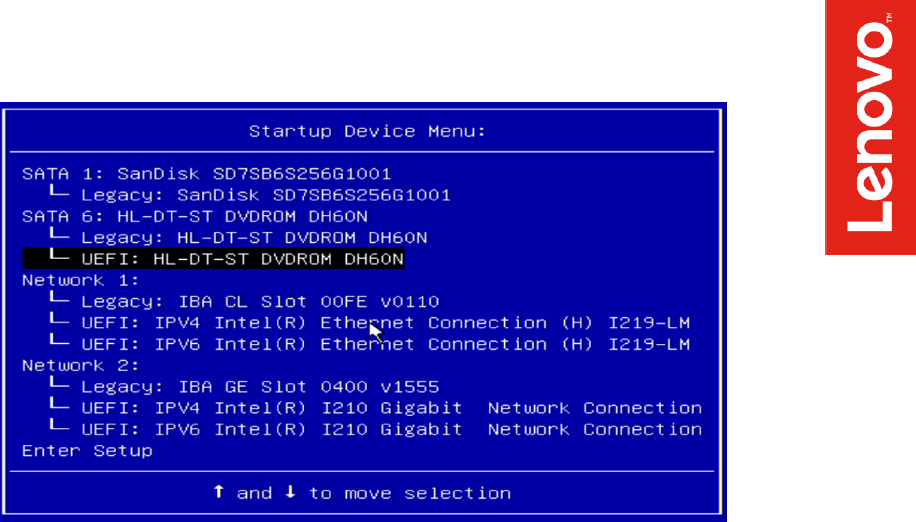This screenshot has width=916, height=522.
Task: Select highlighted UEFI: HL-DT-ST DVDROM DH60N entry
Action: (213, 259)
